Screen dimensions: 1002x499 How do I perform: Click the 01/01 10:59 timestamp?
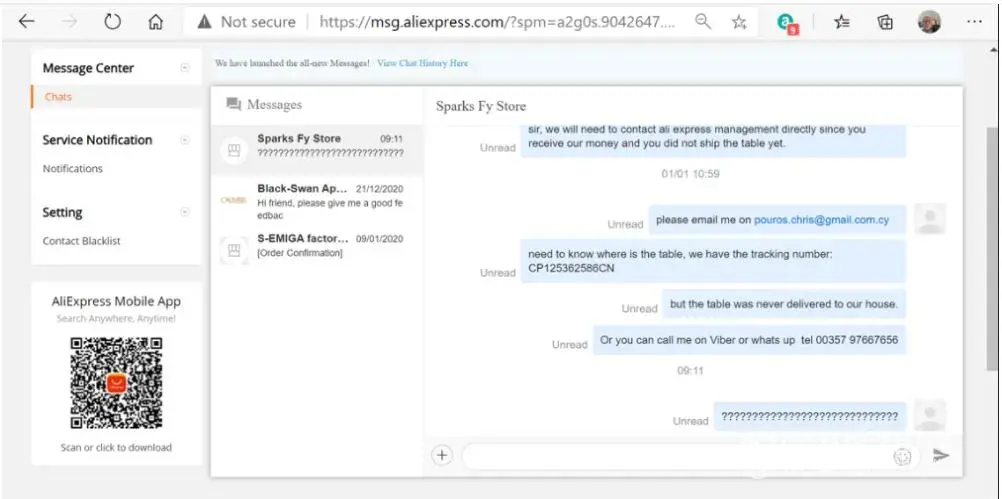[690, 174]
